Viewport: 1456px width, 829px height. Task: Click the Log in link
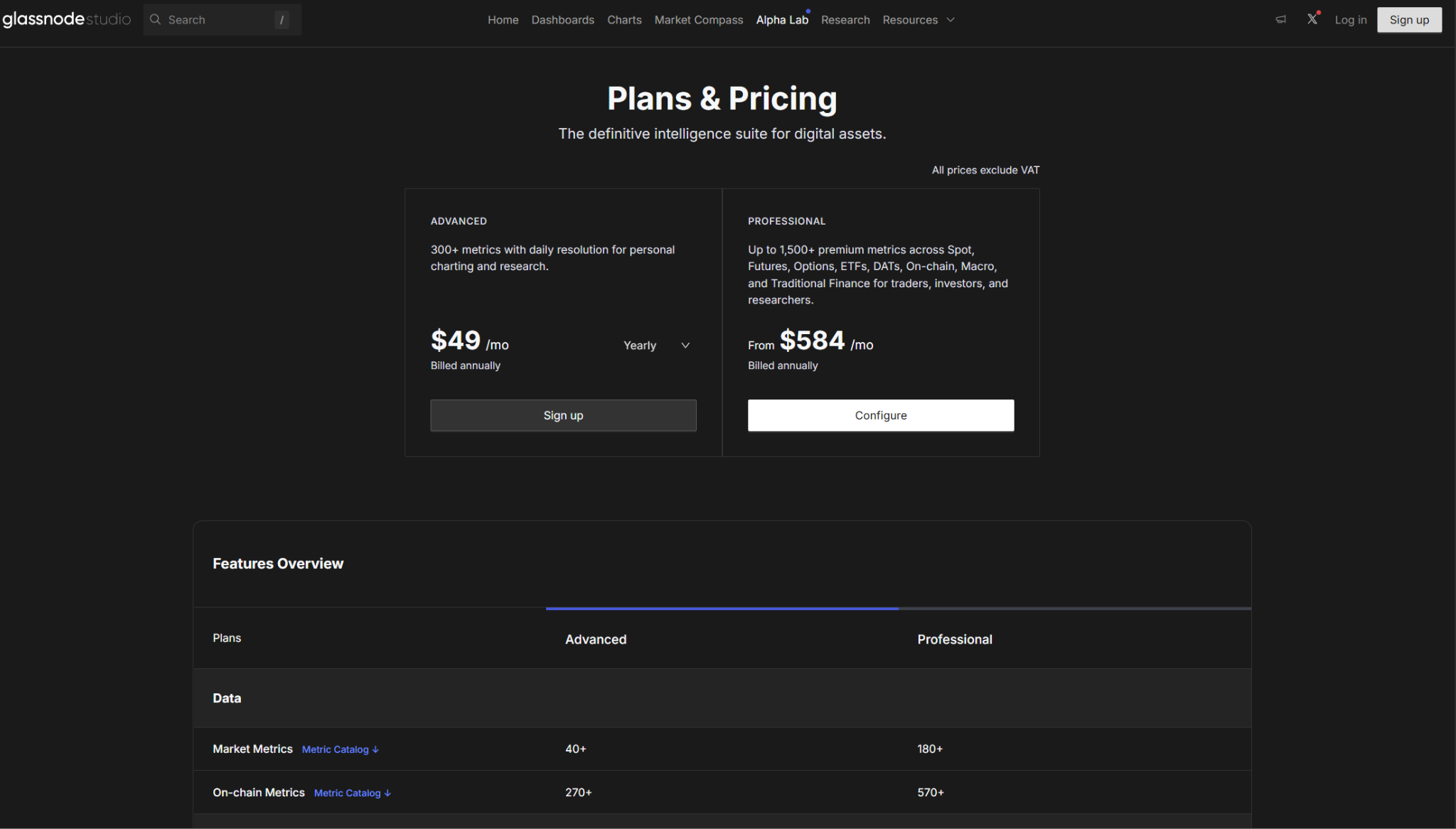click(x=1350, y=20)
